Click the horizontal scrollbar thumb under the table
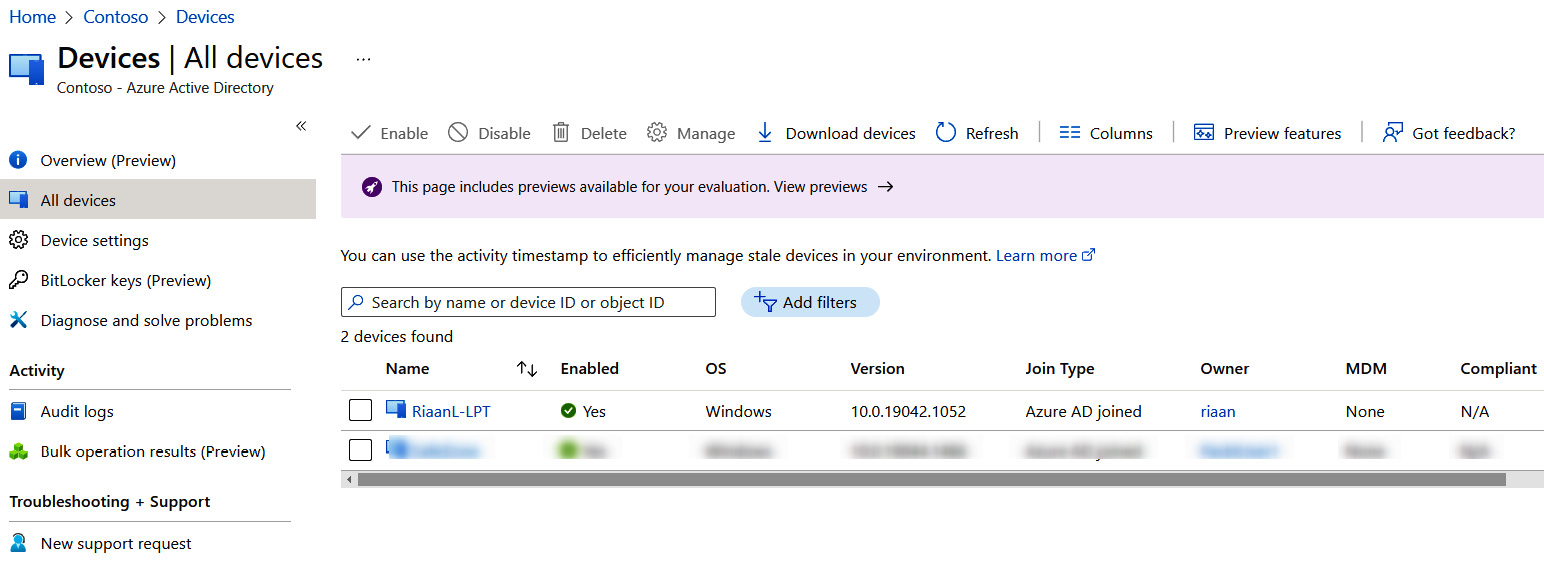 (931, 479)
